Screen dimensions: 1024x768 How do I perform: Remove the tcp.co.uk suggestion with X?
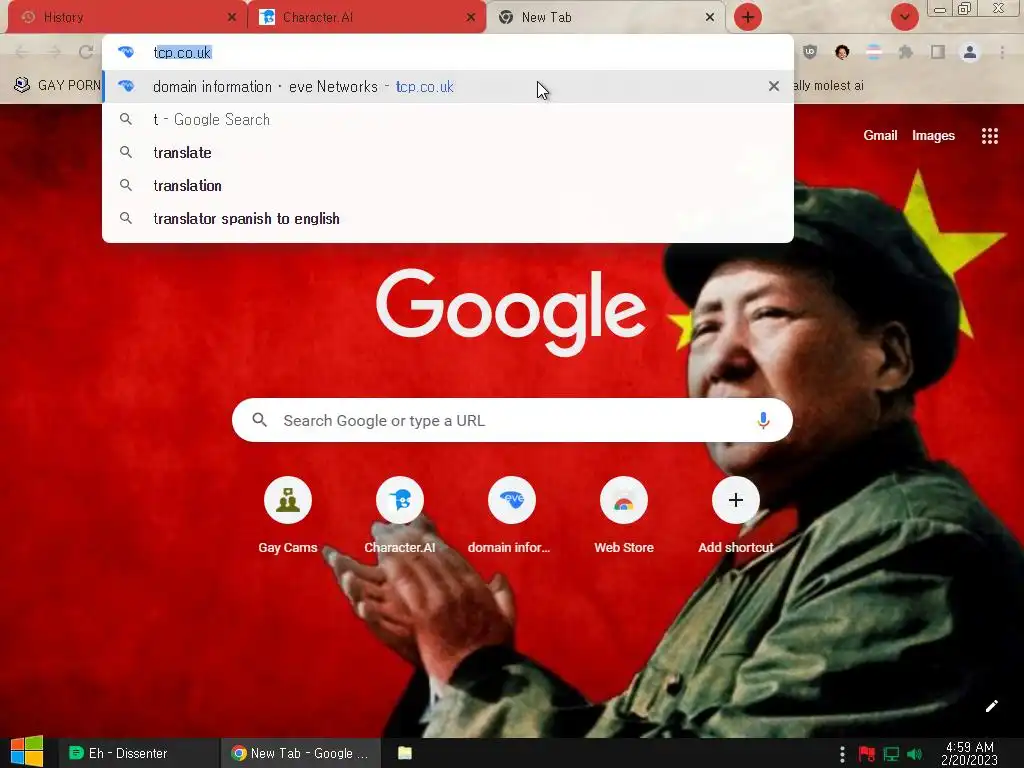(774, 86)
